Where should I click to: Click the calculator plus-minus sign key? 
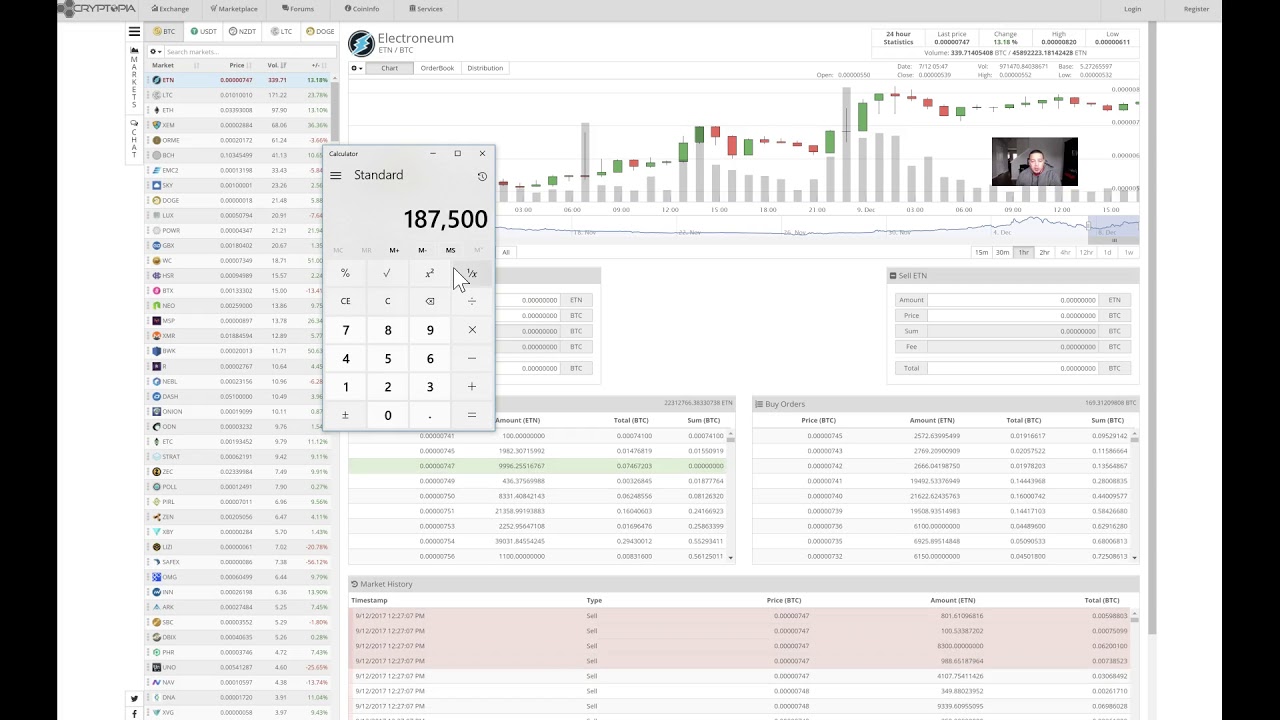[x=345, y=415]
